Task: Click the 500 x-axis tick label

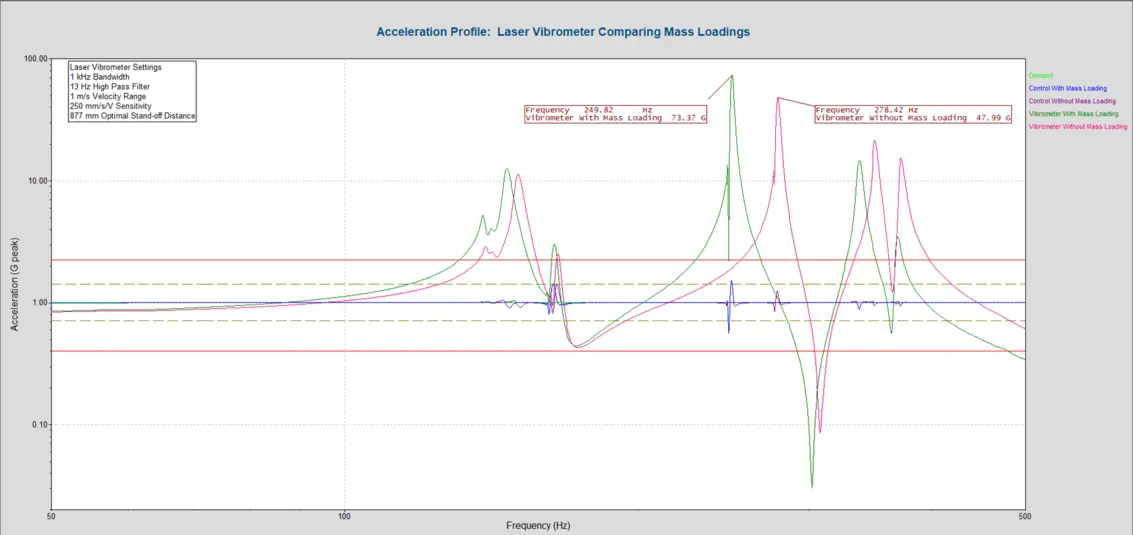Action: click(x=1025, y=518)
